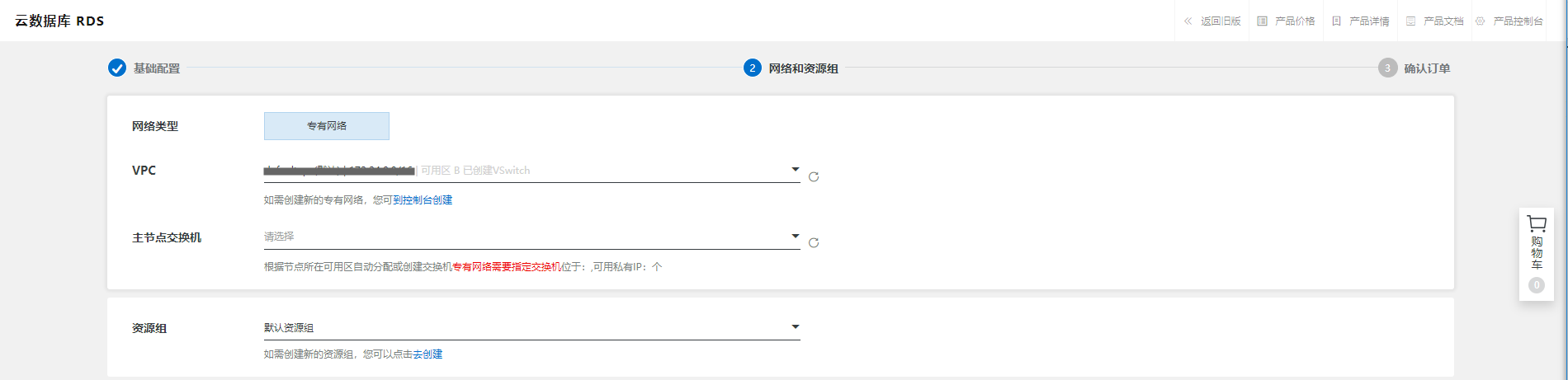Click the 产品详情 details icon
This screenshot has height=380, width=1568.
click(1336, 21)
